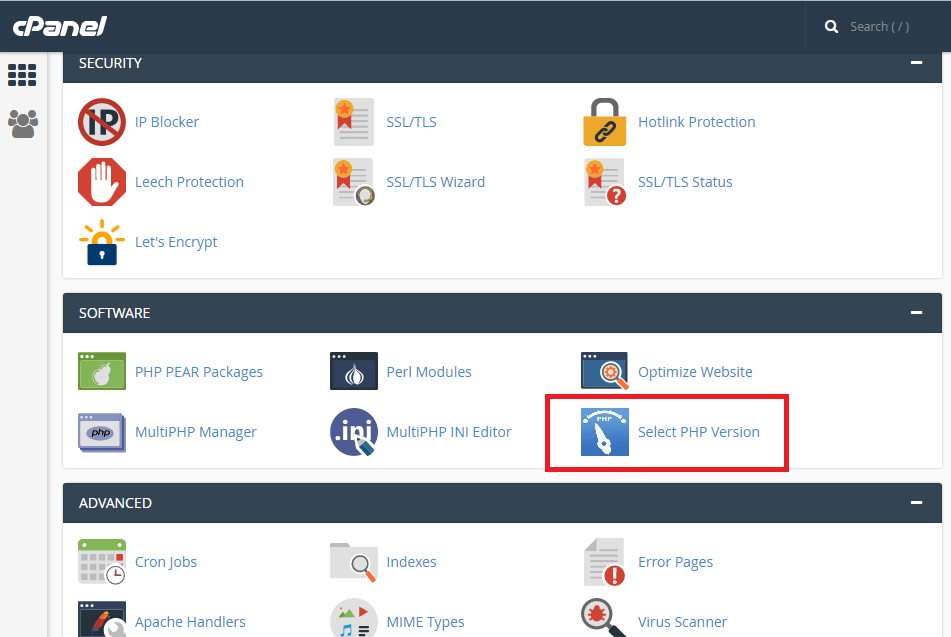Click the MultiPHP INI Editor icon
This screenshot has width=951, height=637.
coord(354,432)
